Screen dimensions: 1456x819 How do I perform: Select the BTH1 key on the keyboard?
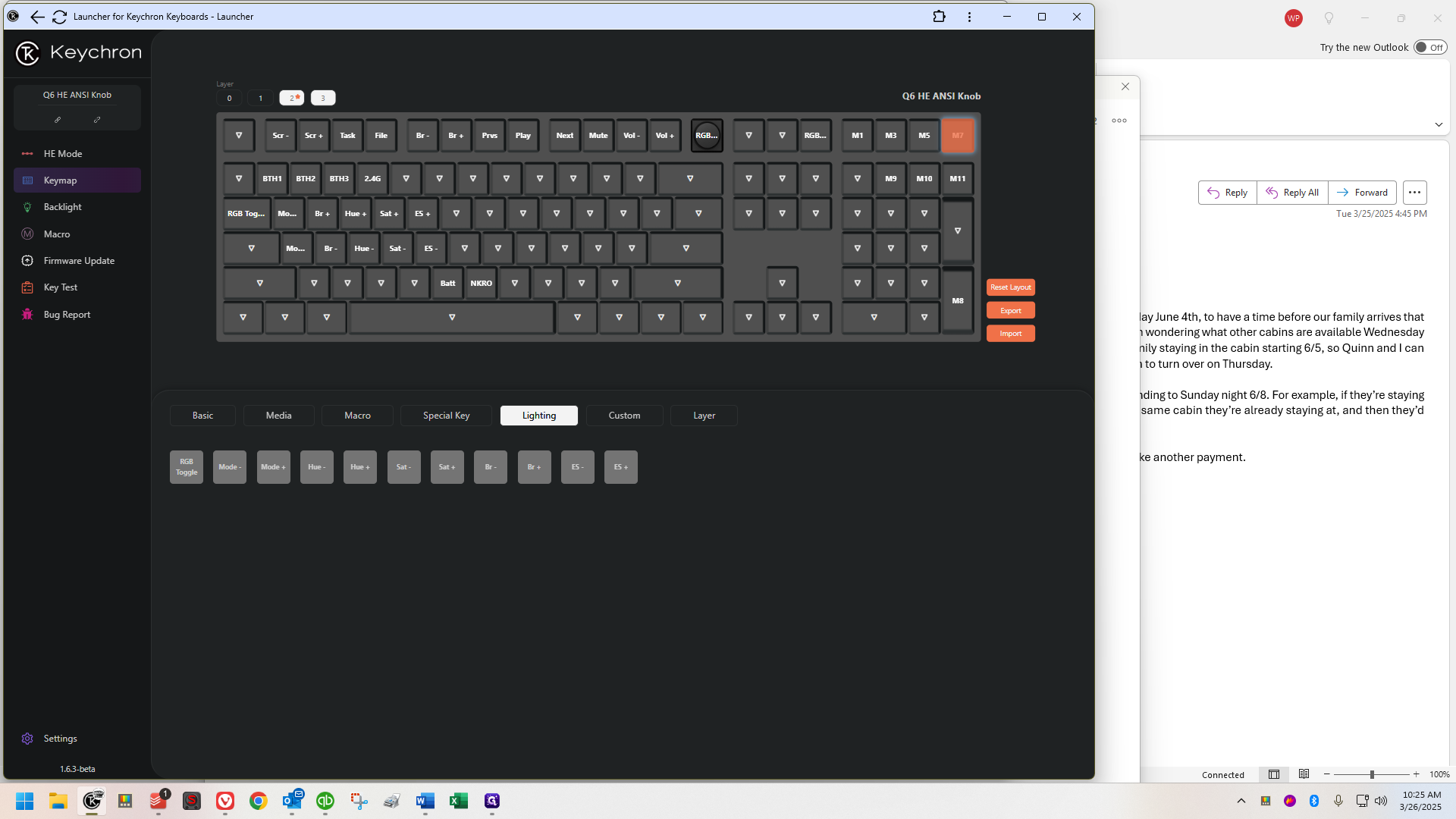coord(272,179)
